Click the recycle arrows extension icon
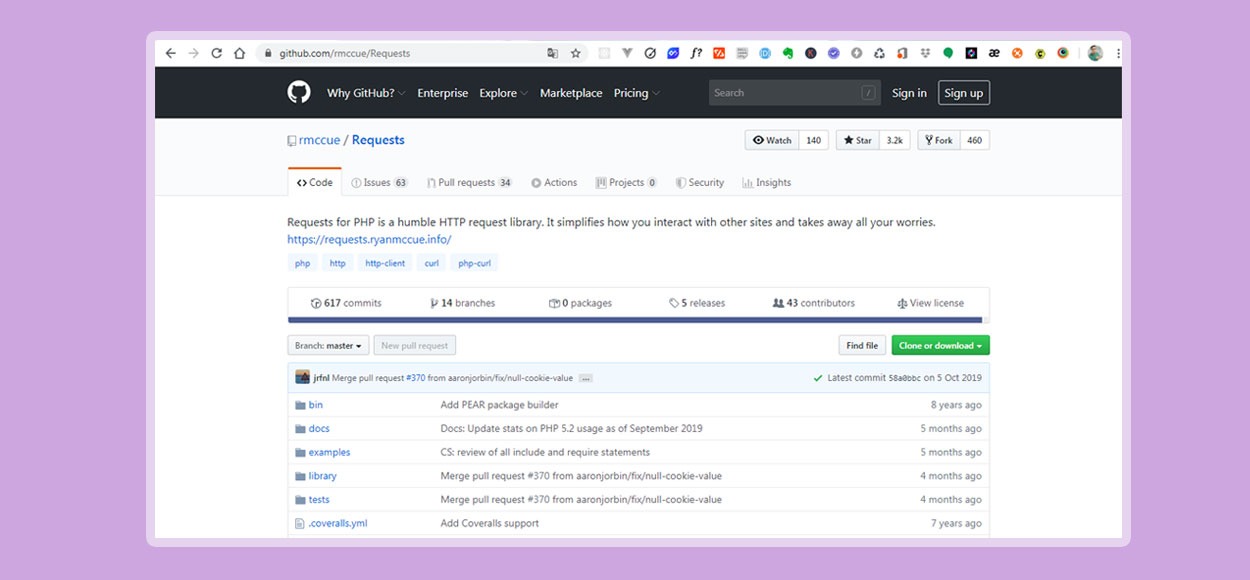 click(879, 53)
